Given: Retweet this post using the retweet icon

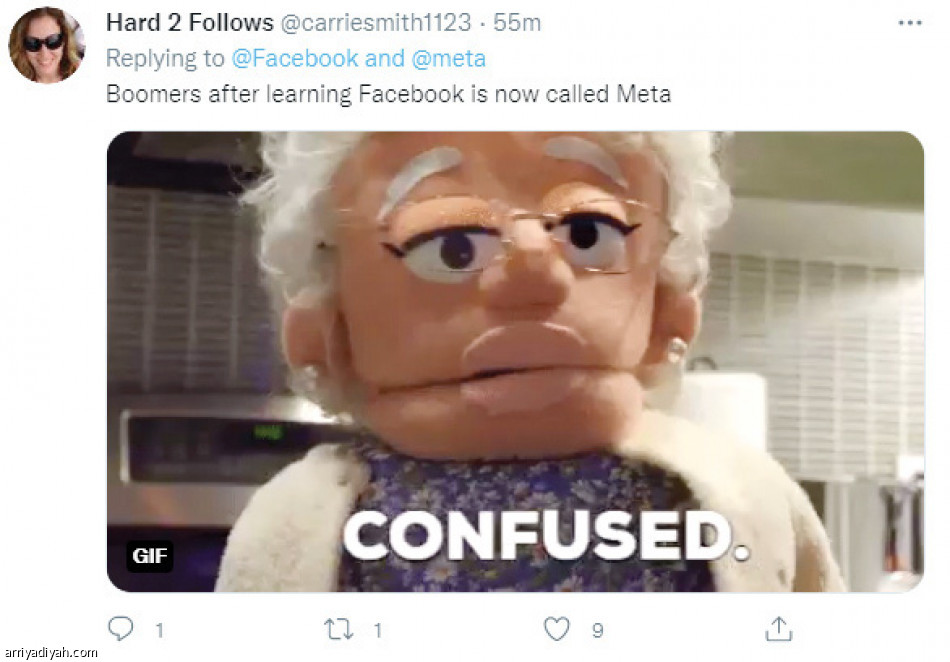Looking at the screenshot, I should (x=339, y=629).
